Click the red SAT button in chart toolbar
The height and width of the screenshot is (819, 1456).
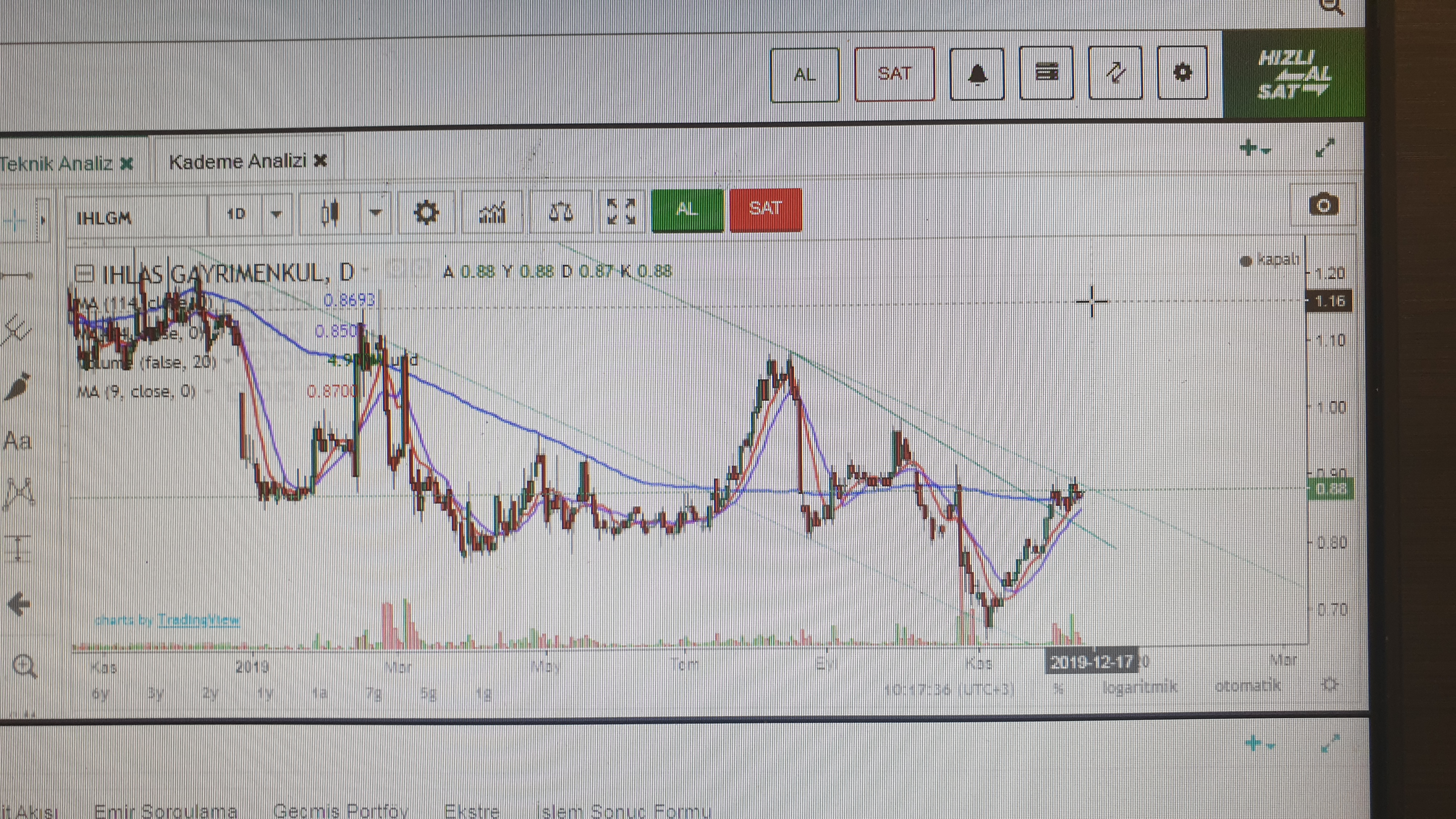click(x=765, y=210)
